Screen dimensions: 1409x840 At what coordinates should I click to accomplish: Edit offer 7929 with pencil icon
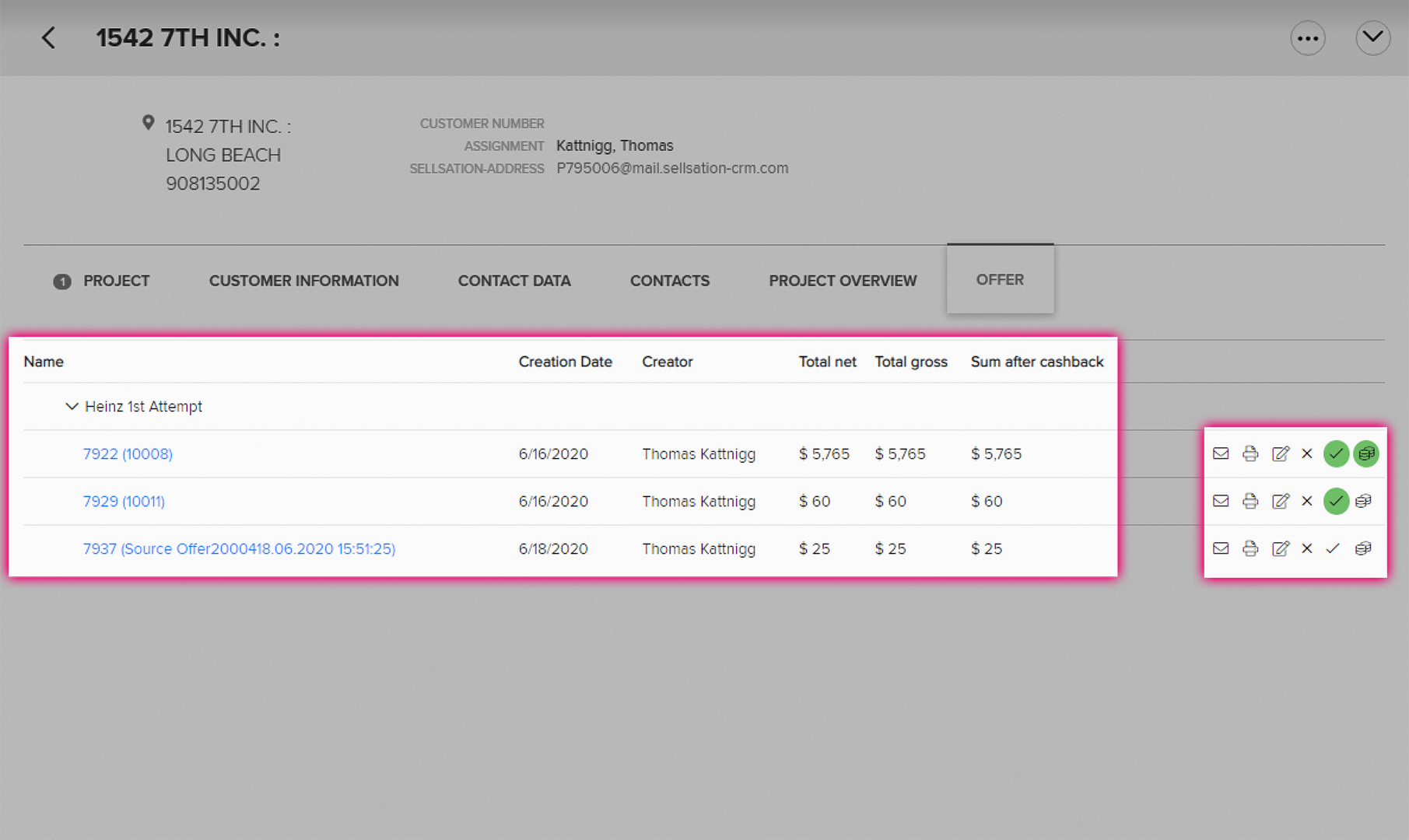coord(1280,501)
